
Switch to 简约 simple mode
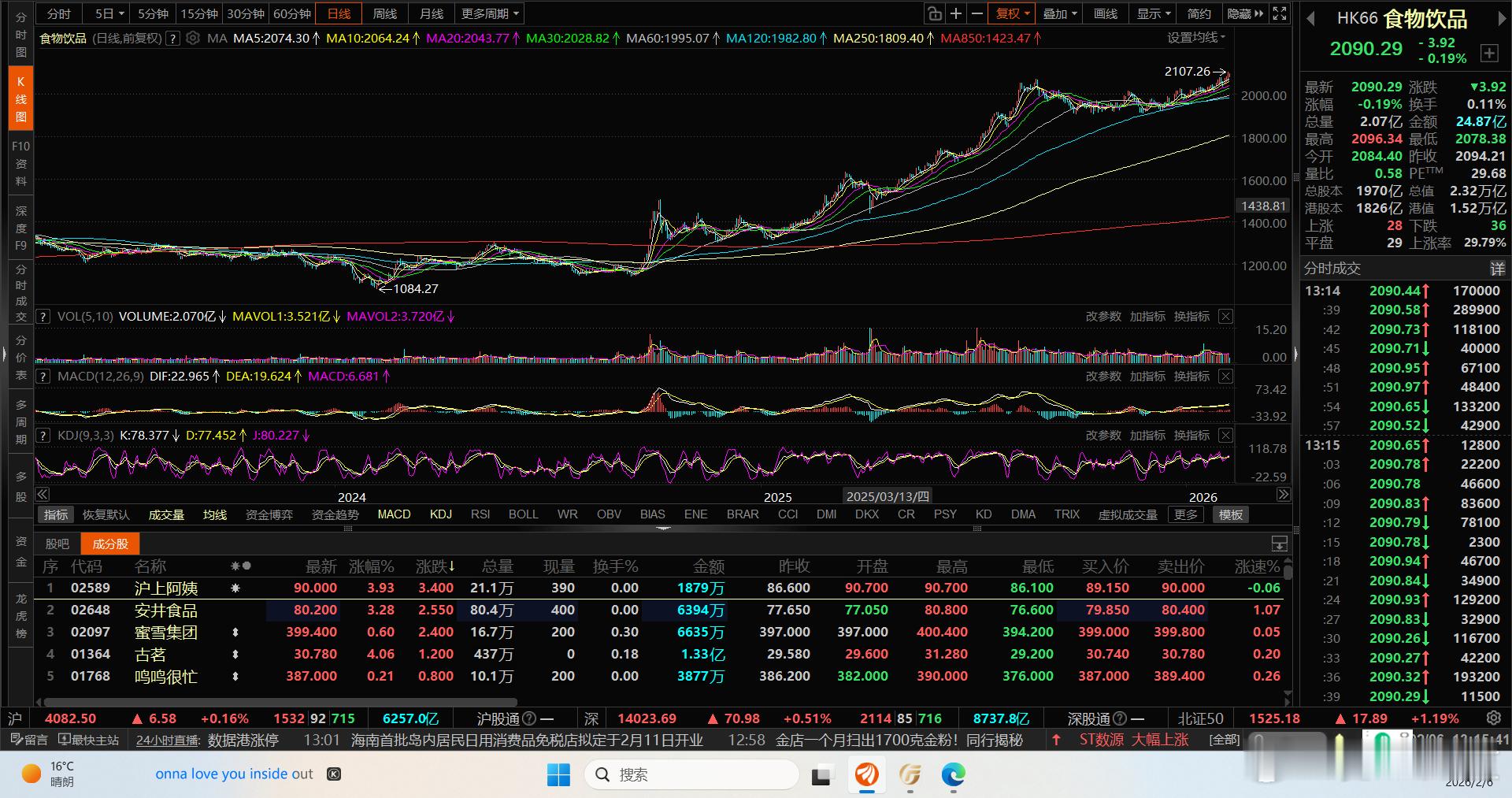(1199, 13)
